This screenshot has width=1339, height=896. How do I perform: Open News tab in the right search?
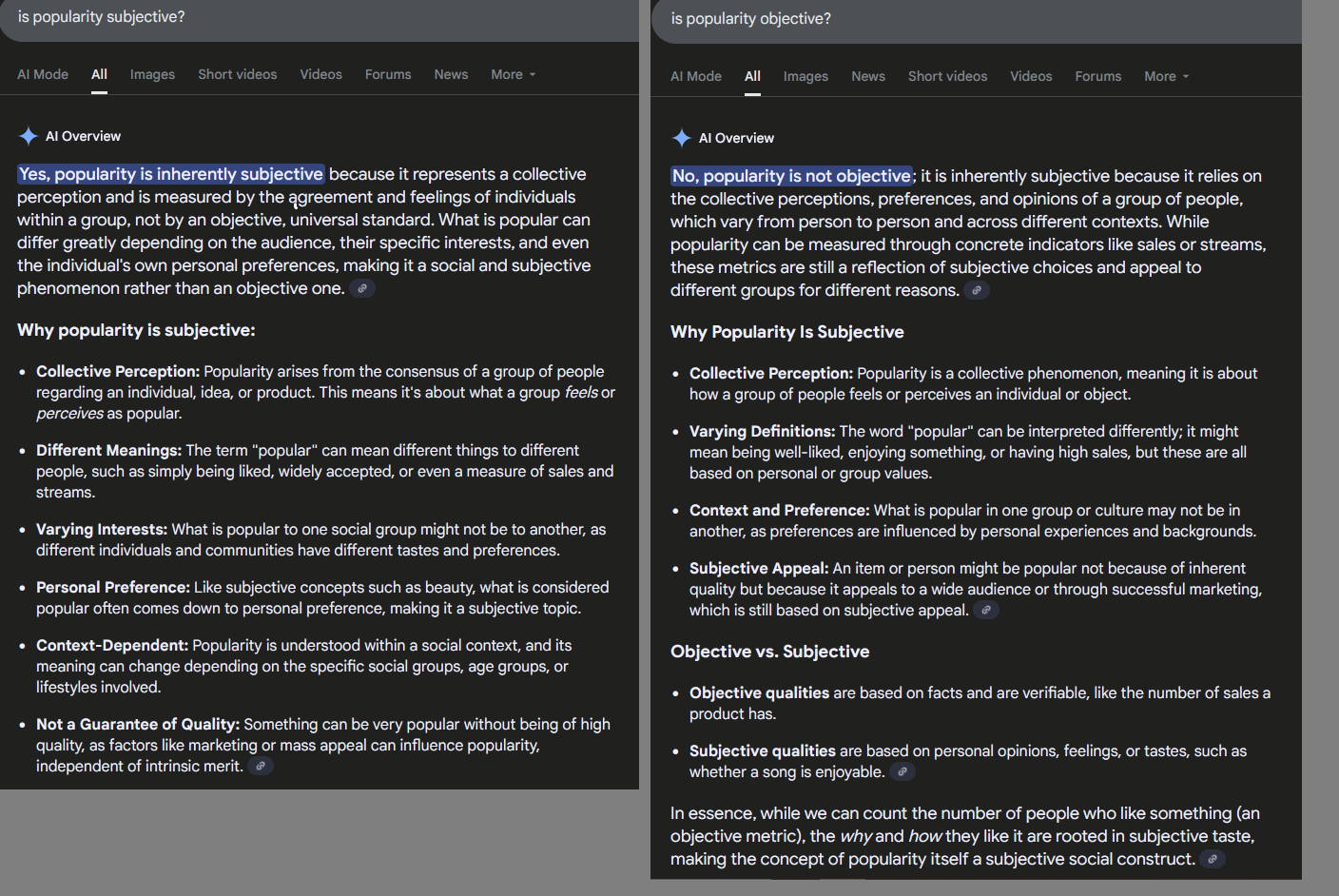coord(868,76)
